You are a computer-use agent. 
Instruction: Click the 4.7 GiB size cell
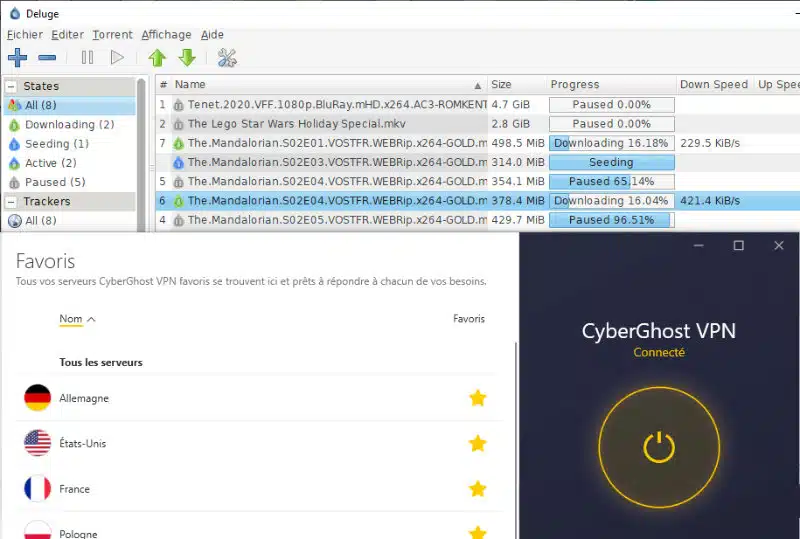pos(510,105)
